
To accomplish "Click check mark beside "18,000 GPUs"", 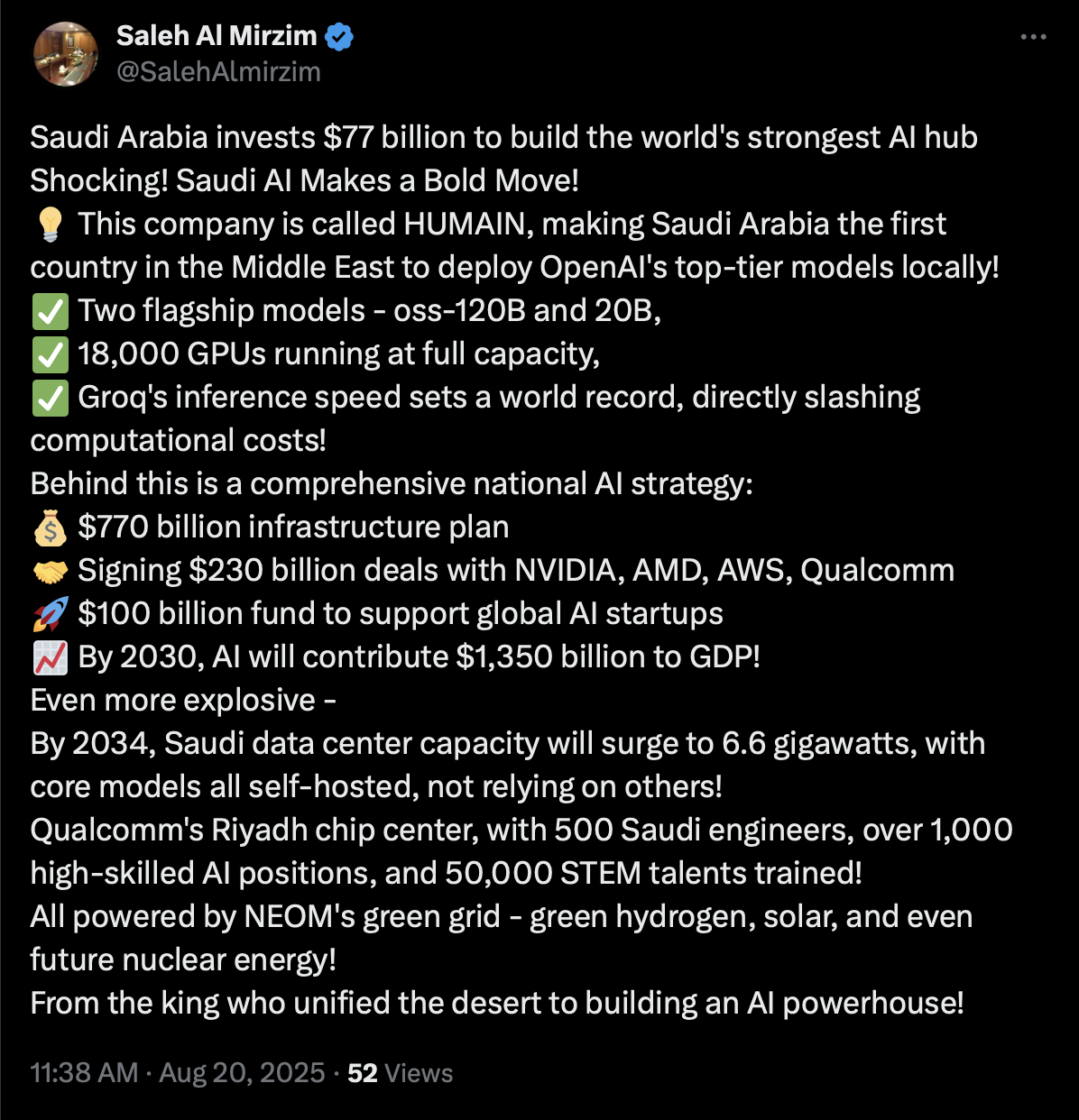I will (x=50, y=354).
